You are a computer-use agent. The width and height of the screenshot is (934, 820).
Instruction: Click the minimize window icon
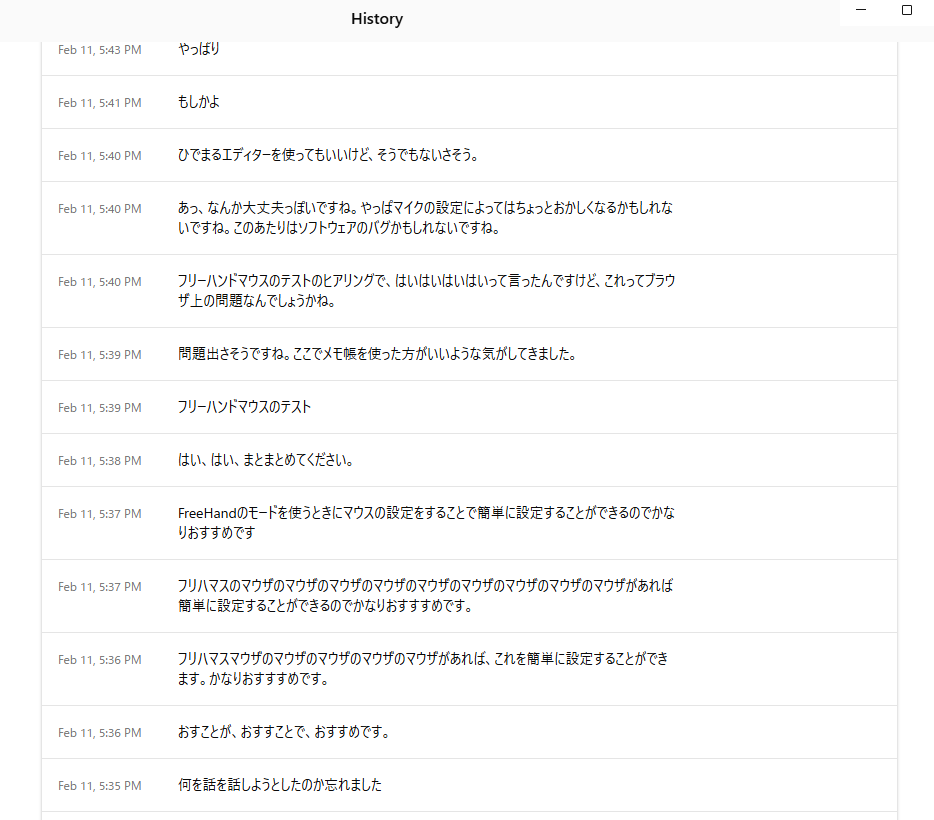[861, 10]
